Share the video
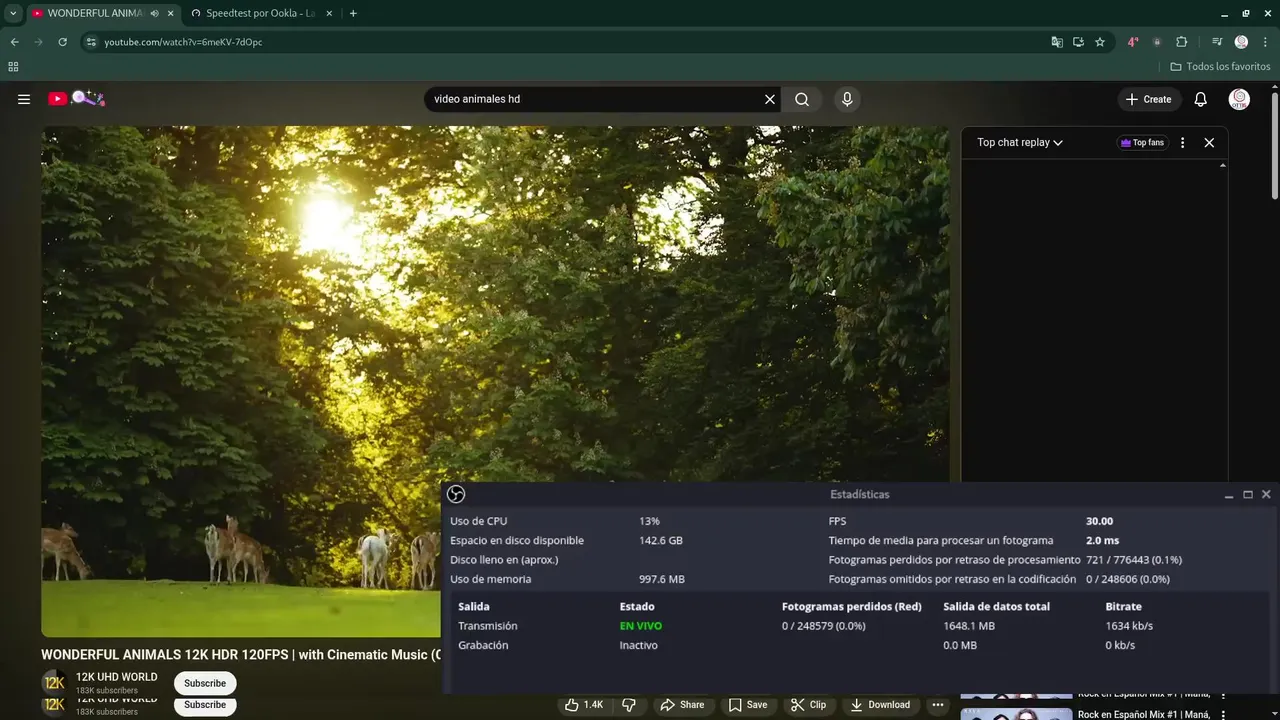This screenshot has width=1280, height=720. [x=682, y=705]
